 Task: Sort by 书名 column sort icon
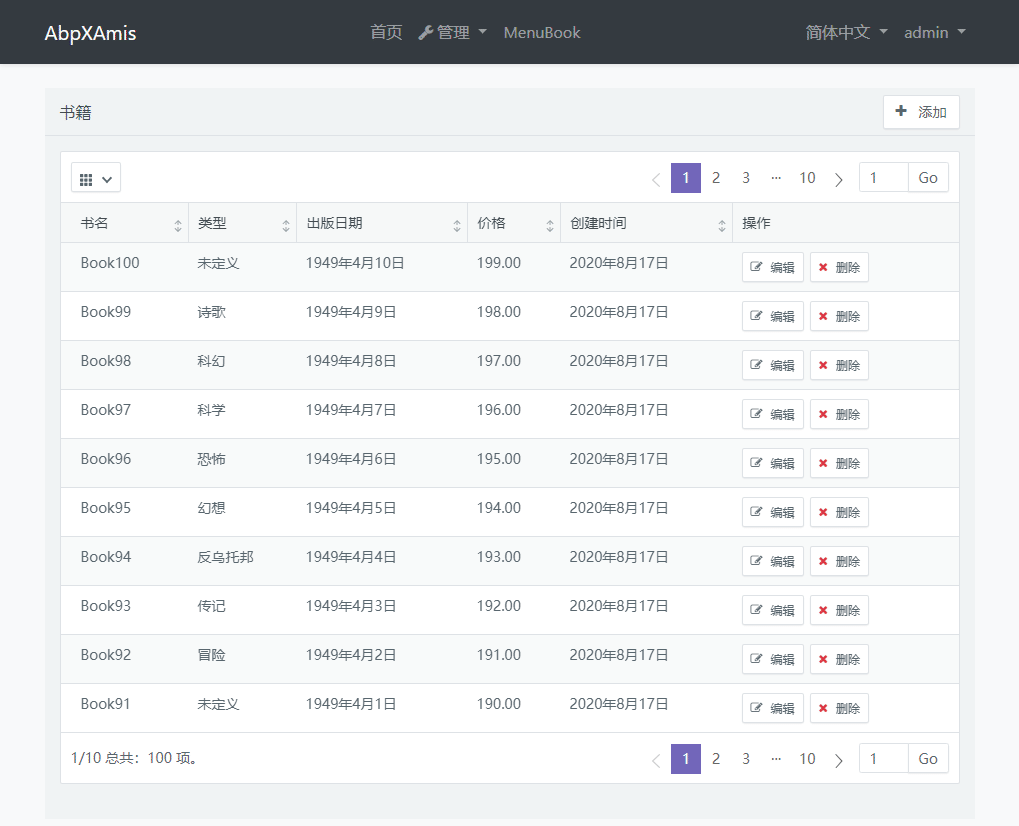coord(178,226)
